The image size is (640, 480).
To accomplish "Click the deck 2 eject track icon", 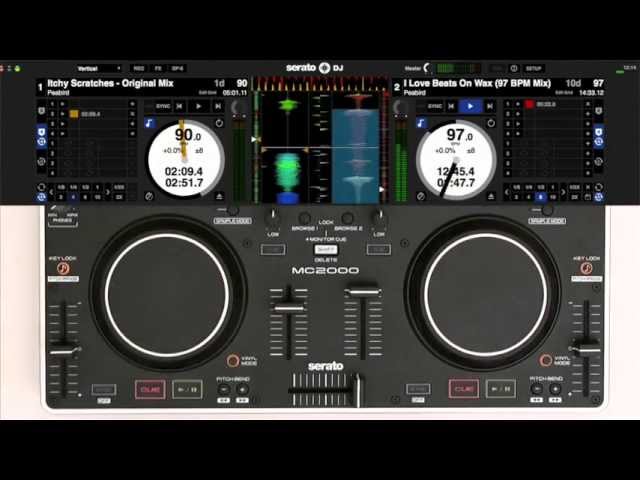I will (491, 196).
